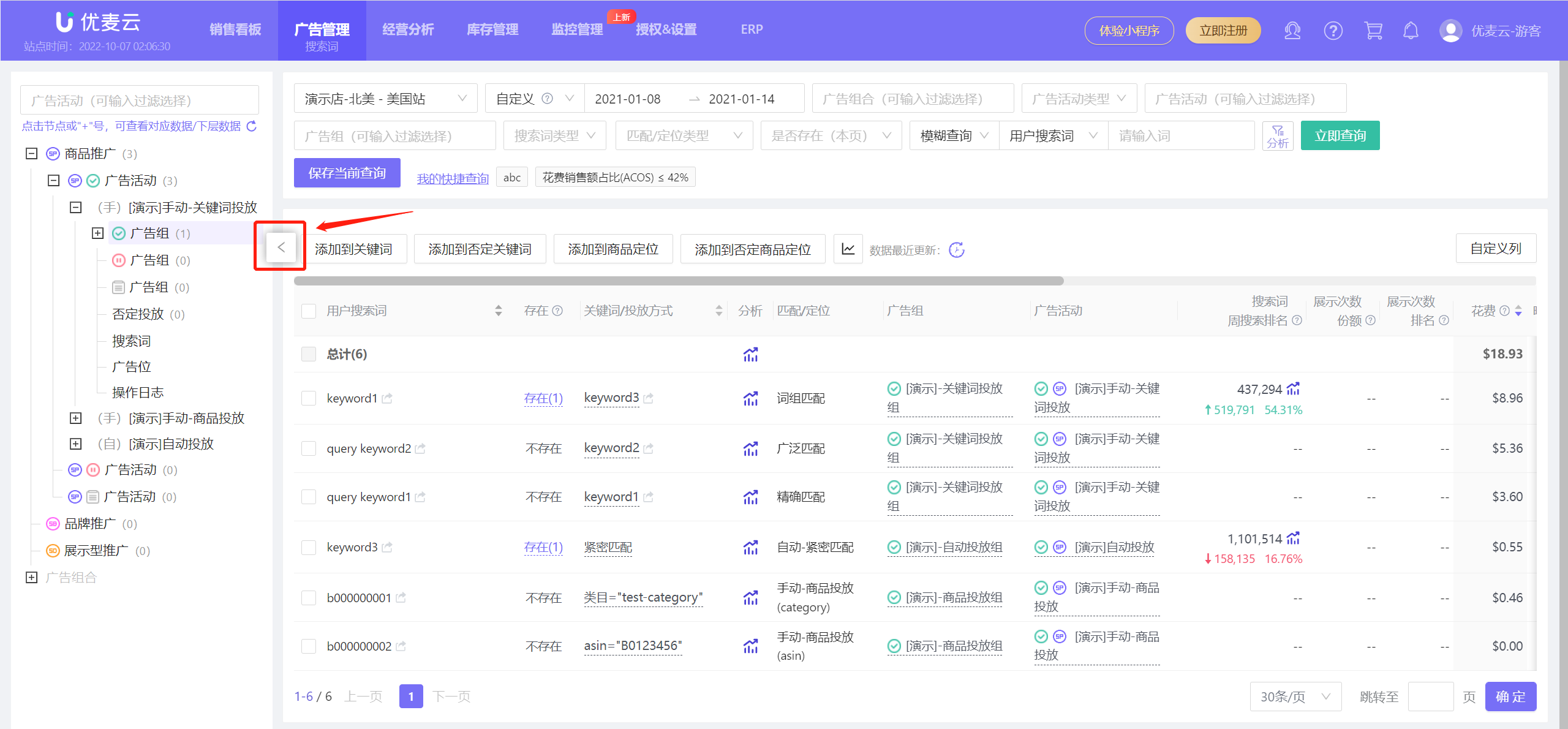
Task: Click the user avatar icon
Action: pyautogui.click(x=1450, y=31)
